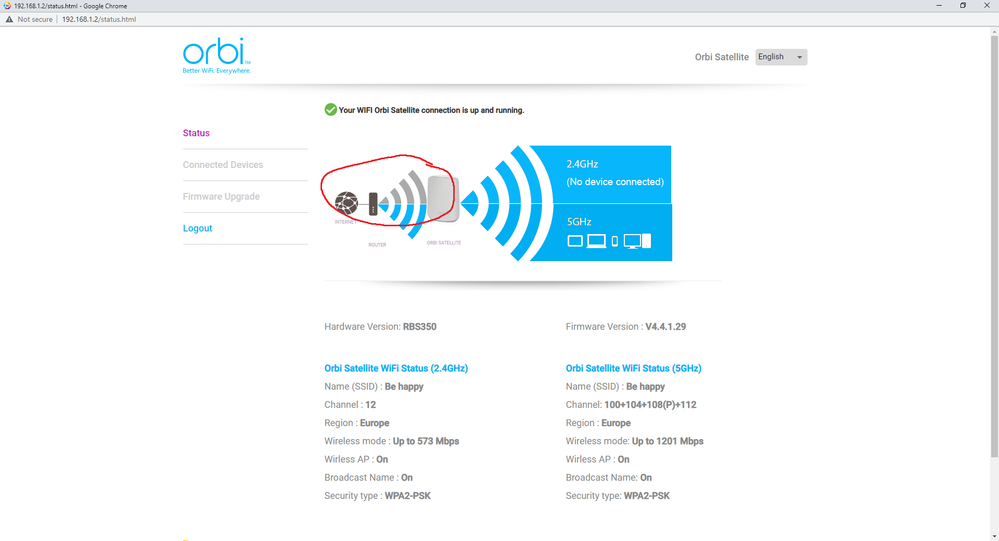Open the Status menu item

(196, 133)
